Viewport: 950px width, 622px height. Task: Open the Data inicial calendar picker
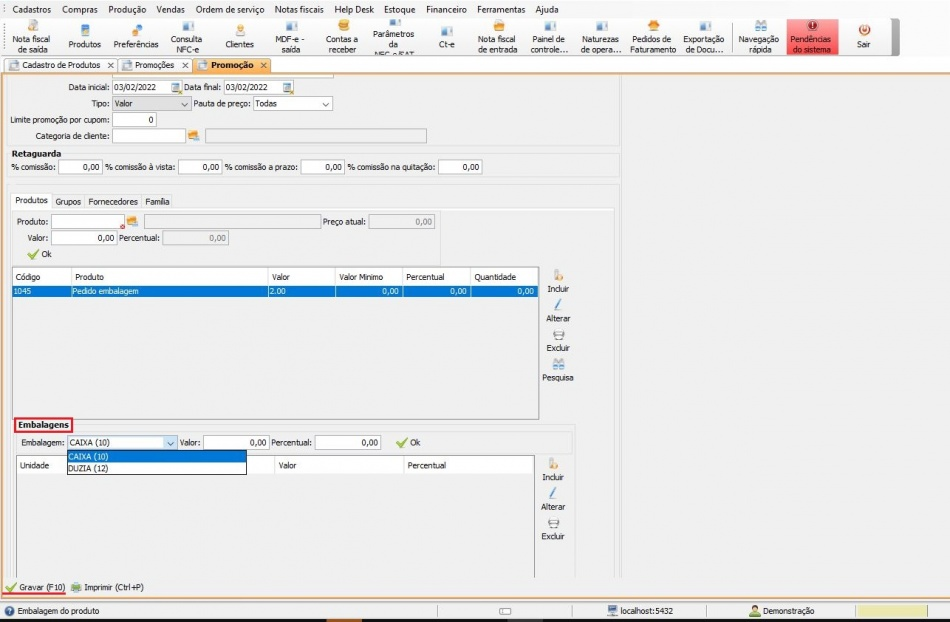[x=176, y=87]
